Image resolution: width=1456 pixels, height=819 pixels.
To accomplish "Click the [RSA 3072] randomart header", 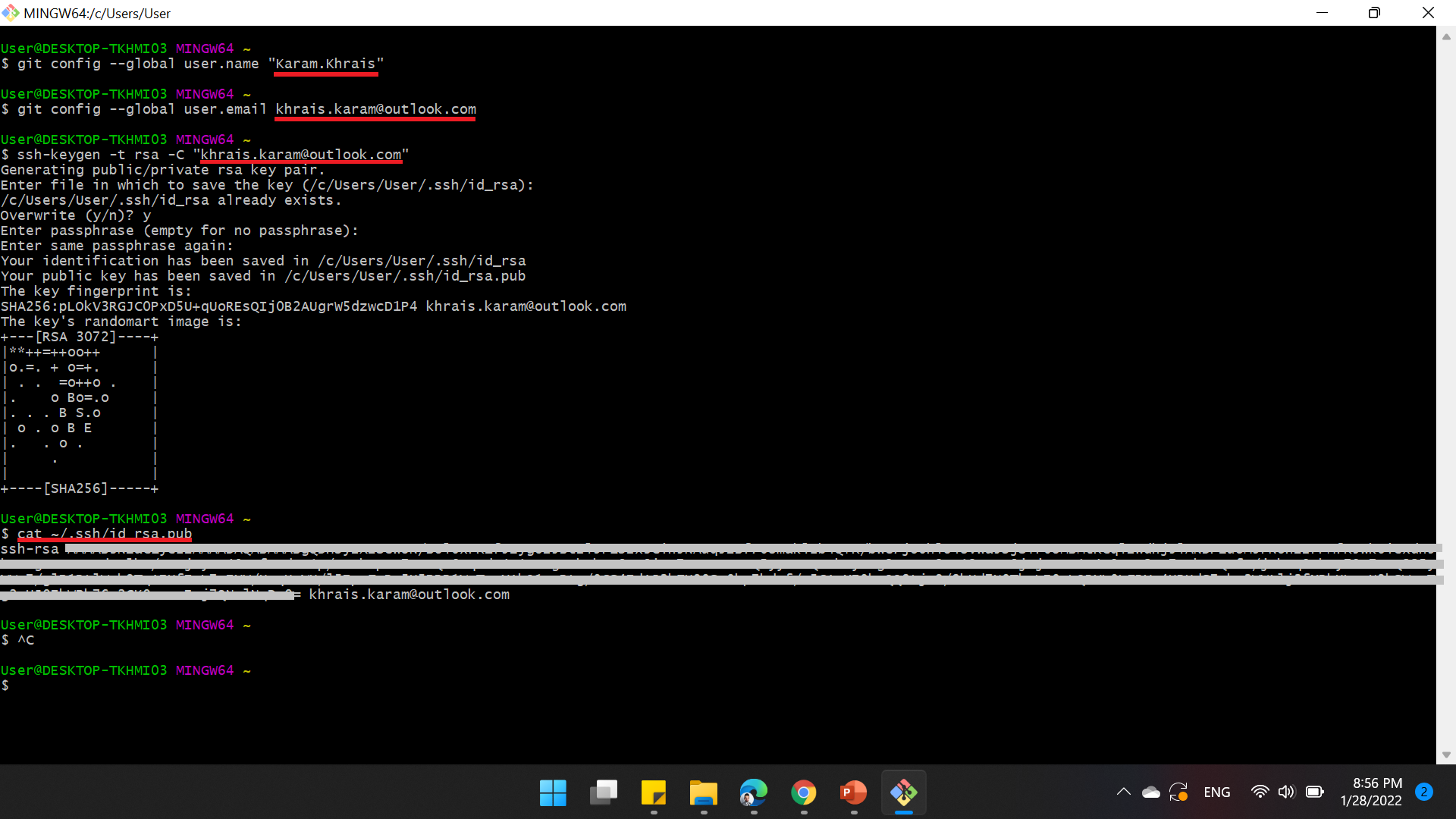I will [x=80, y=337].
